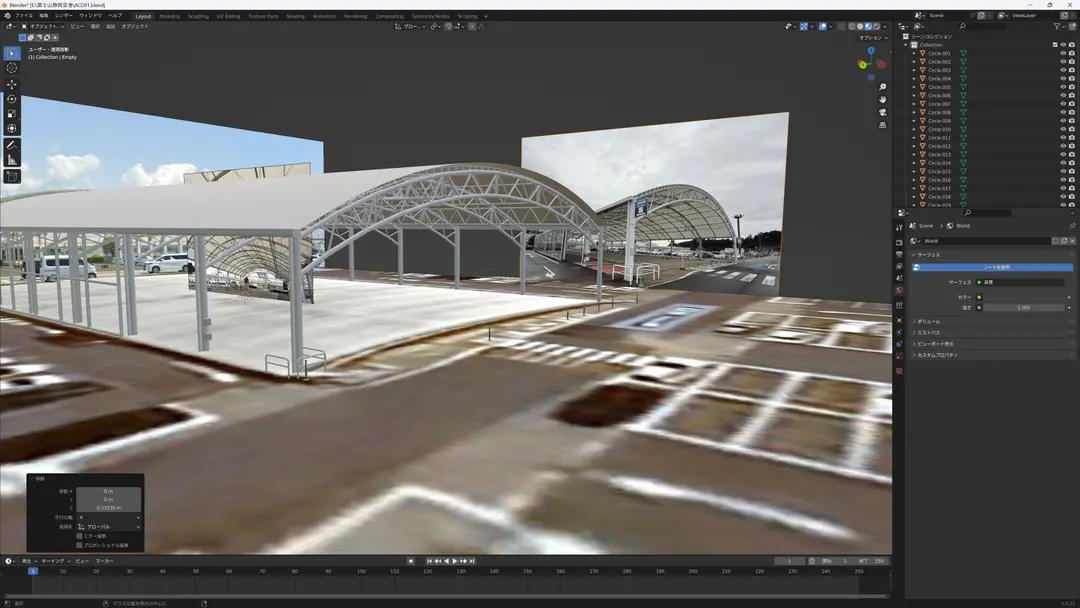
Task: Select the Add Cube tool
Action: coord(12,177)
